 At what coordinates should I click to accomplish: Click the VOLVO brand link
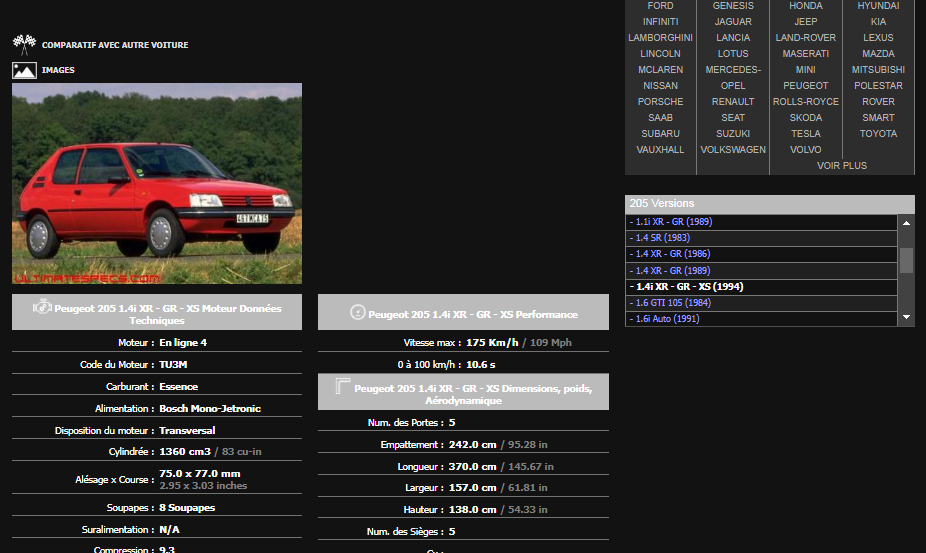pyautogui.click(x=806, y=149)
